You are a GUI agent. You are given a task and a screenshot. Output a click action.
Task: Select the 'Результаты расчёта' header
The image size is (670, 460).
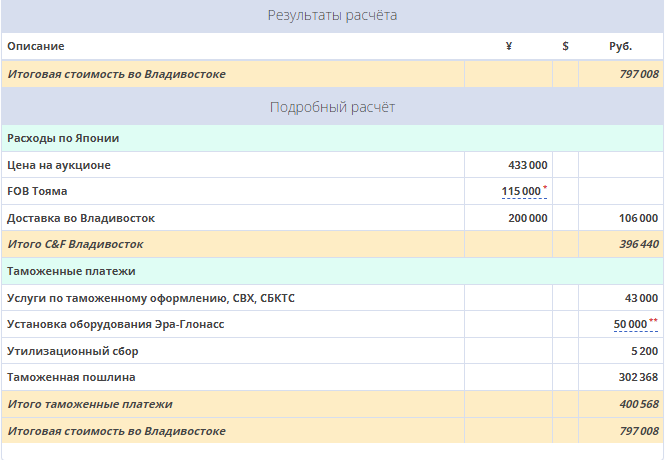click(x=332, y=15)
